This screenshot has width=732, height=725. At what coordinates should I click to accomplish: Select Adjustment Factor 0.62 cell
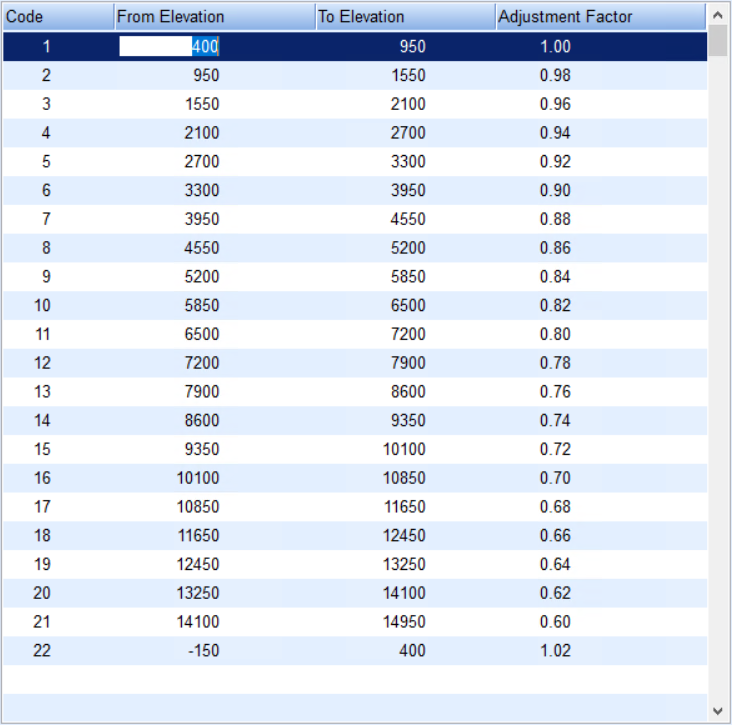tap(555, 593)
